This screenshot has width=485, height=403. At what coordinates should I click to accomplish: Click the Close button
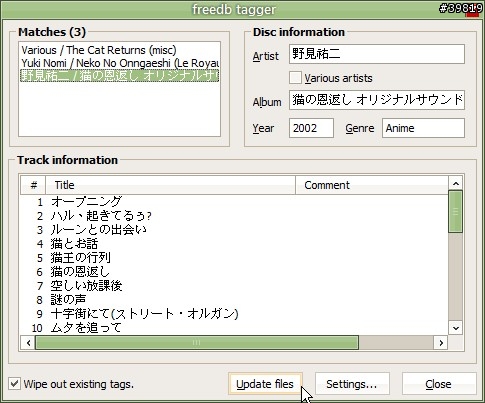coord(439,384)
